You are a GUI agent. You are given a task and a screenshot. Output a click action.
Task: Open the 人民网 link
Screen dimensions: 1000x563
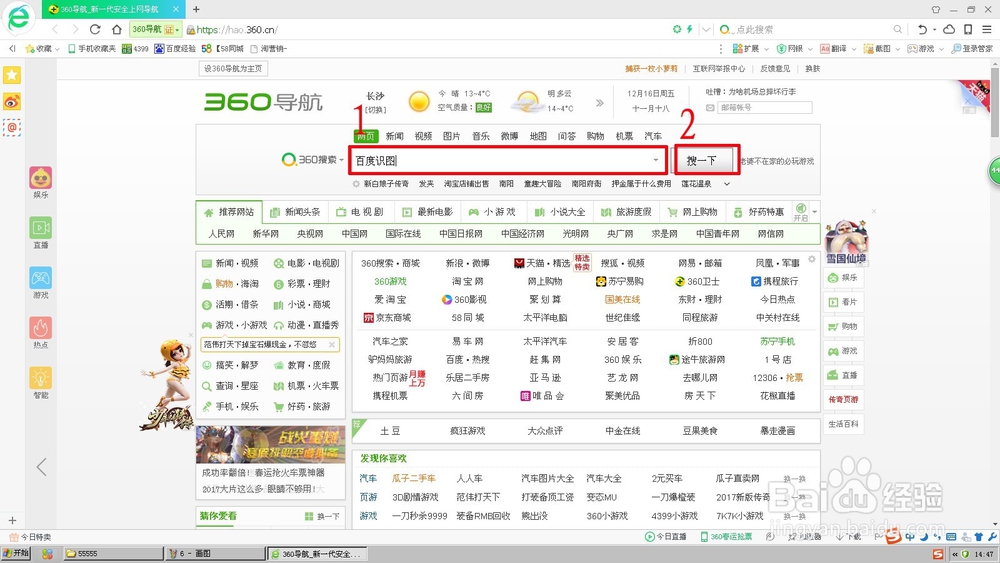coord(221,234)
